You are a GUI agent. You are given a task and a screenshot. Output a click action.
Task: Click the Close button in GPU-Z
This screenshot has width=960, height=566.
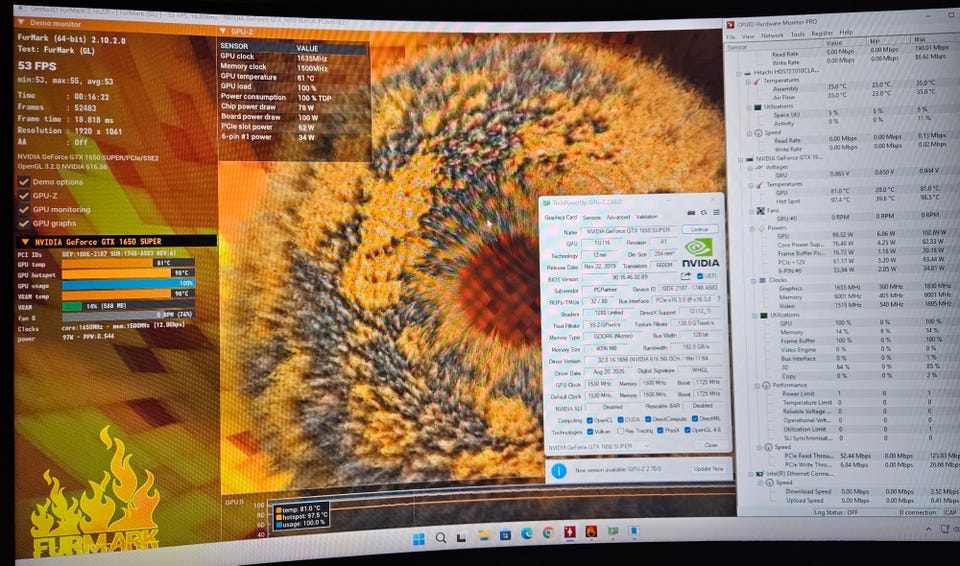click(710, 445)
